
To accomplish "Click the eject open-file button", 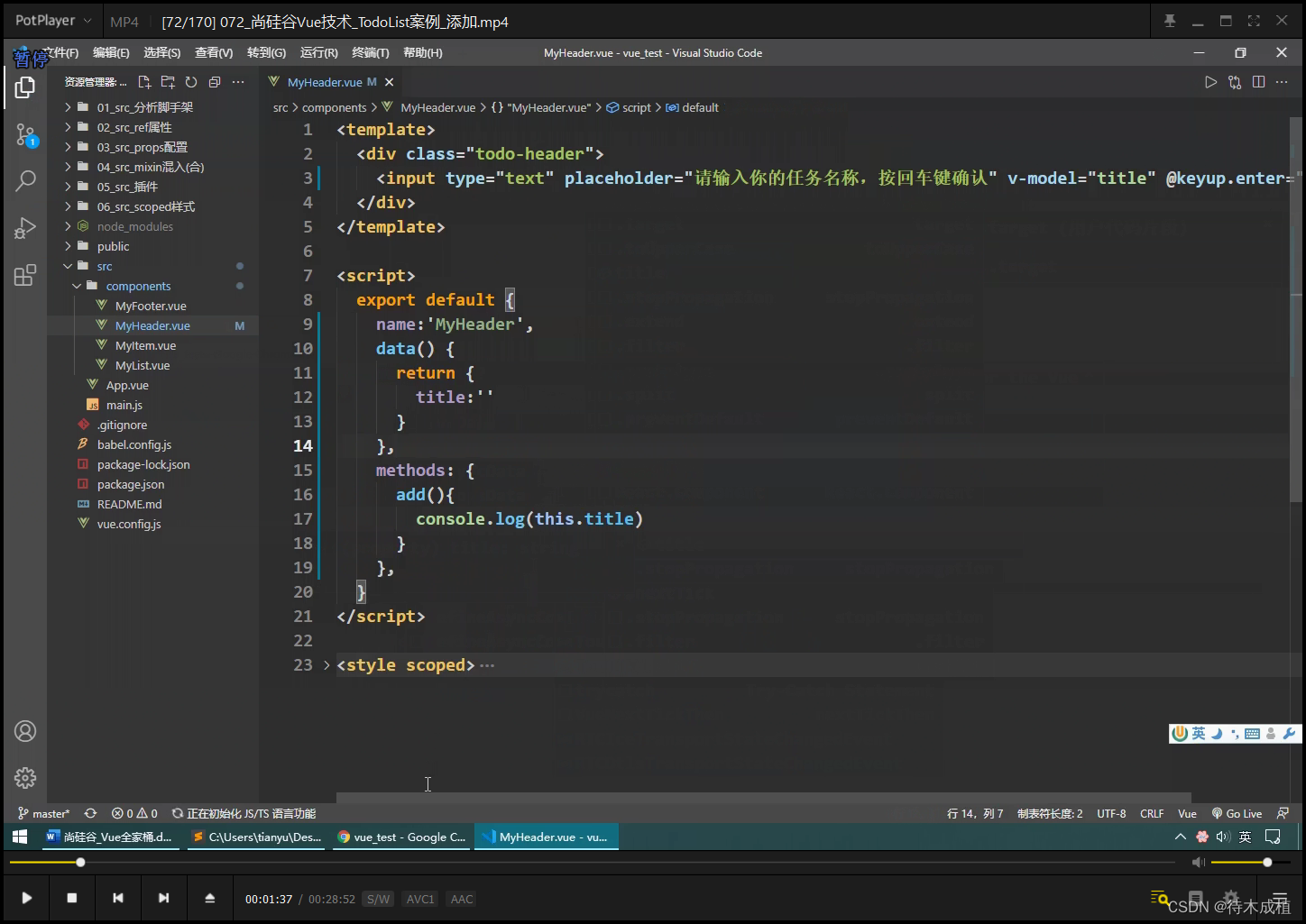I will (x=209, y=898).
